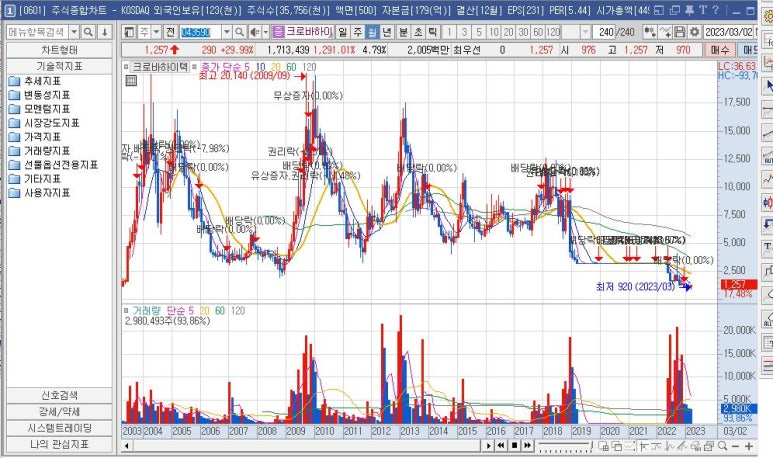Expand the 시장강도지표 folder
Viewport: 773px width, 458px height.
click(44, 123)
